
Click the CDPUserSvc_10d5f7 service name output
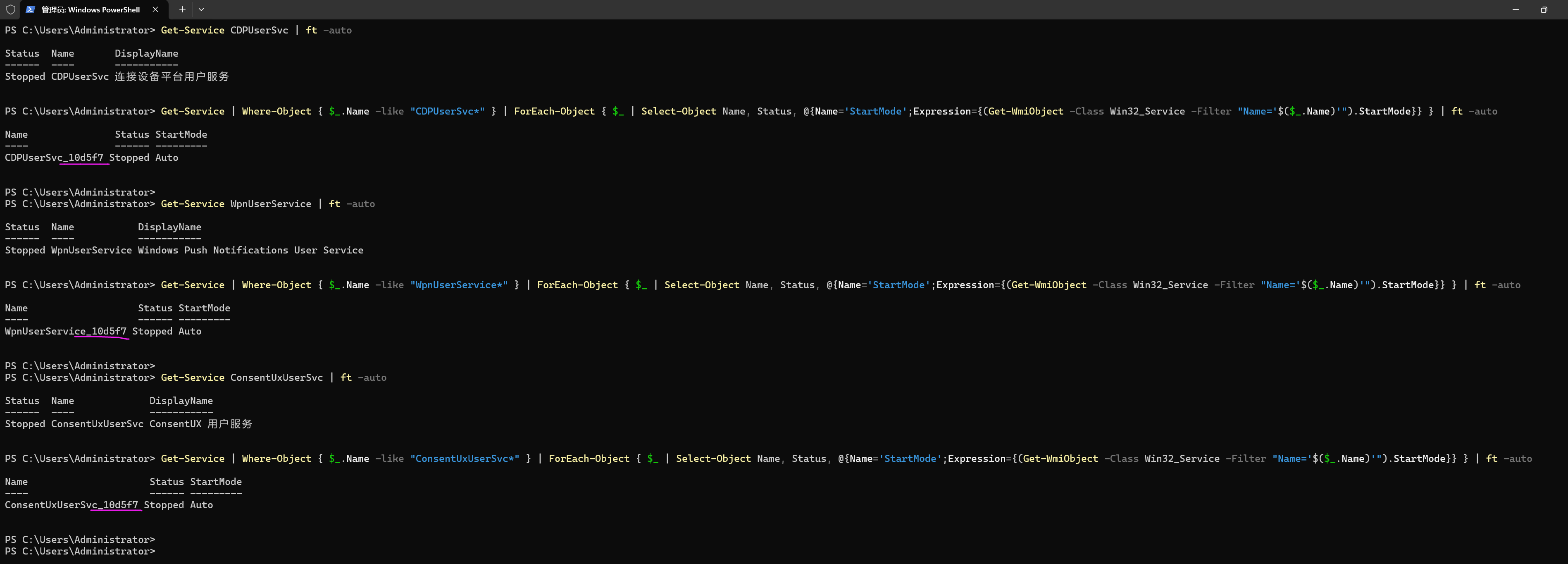[x=54, y=157]
